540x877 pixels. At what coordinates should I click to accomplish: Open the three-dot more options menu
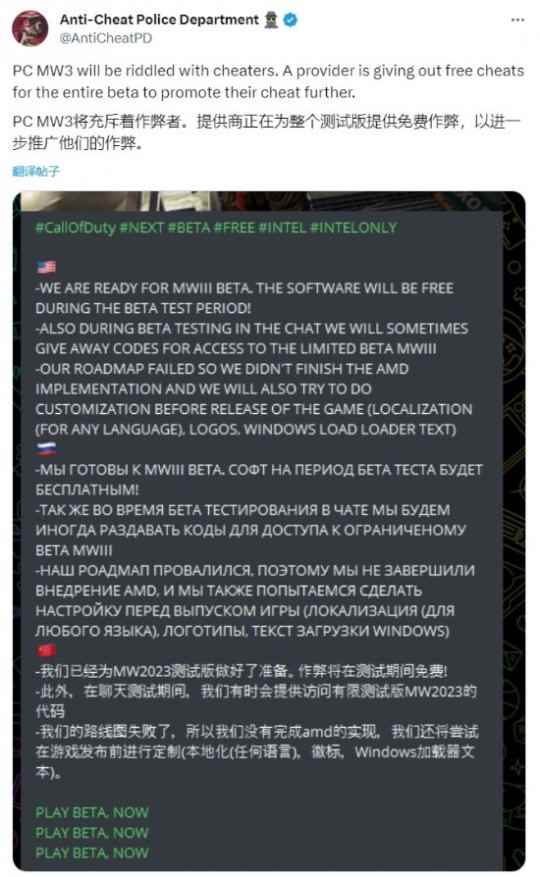pyautogui.click(x=518, y=20)
